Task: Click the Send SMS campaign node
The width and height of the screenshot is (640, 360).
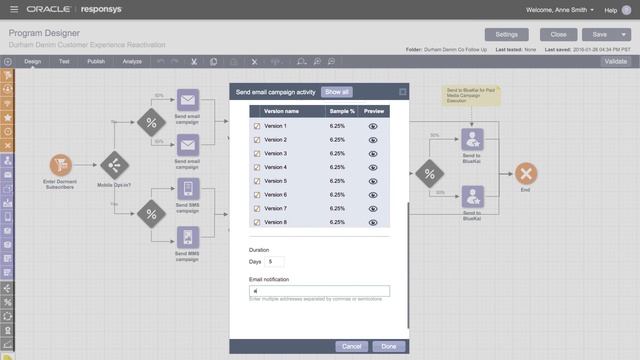Action: pos(188,189)
